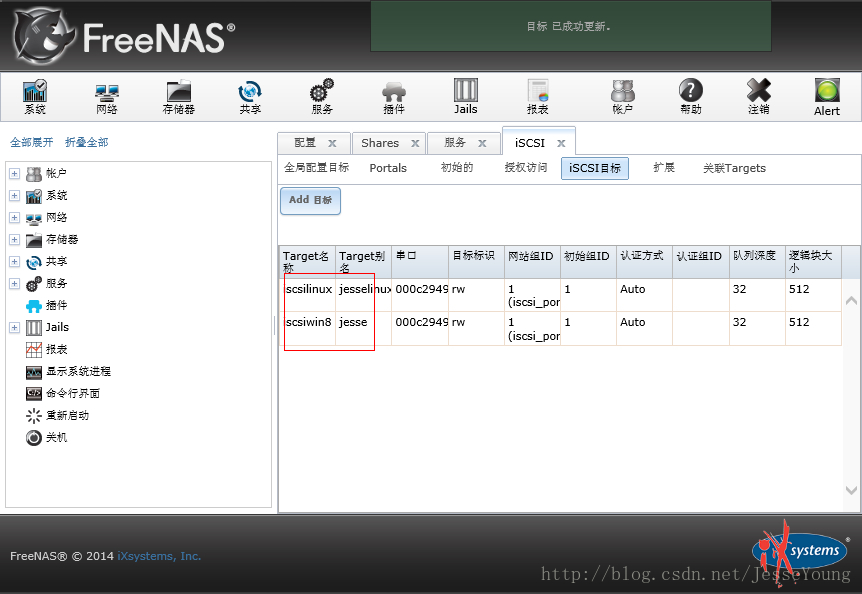Open 命令行界面 shell in sidebar
This screenshot has width=862, height=594.
[73, 393]
